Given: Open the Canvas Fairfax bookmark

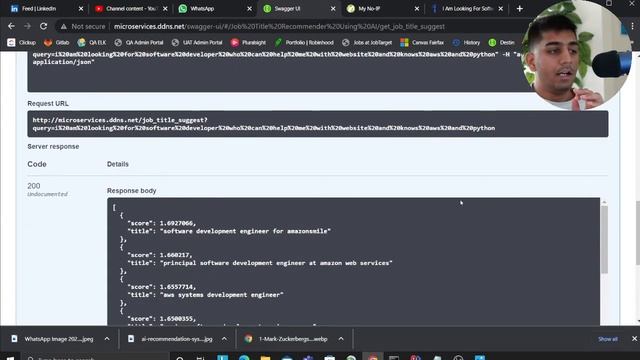Looking at the screenshot, I should [x=422, y=42].
